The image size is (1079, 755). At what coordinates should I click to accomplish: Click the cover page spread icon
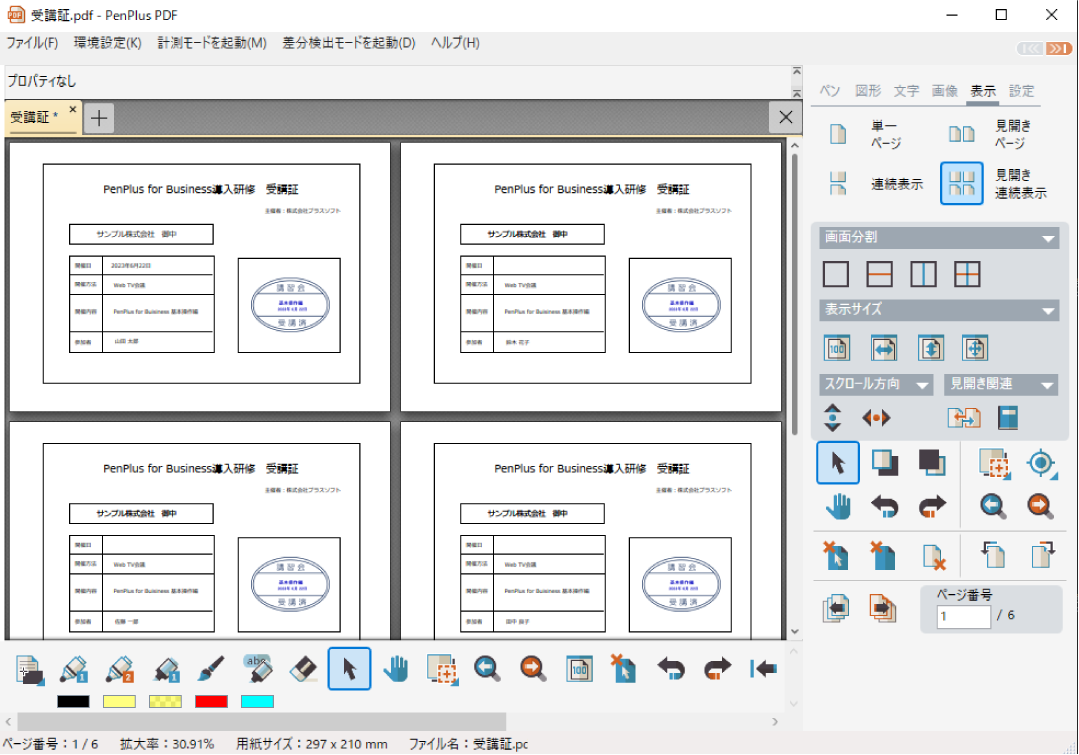[1007, 418]
